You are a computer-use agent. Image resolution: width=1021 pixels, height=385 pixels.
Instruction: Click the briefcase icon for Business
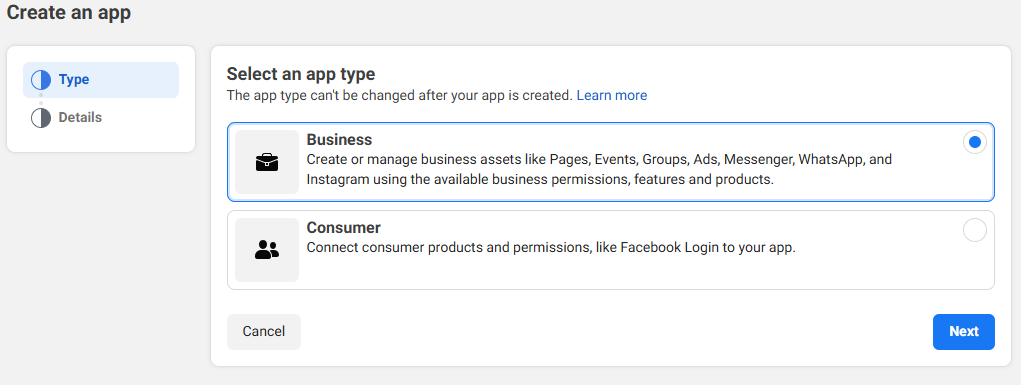267,162
